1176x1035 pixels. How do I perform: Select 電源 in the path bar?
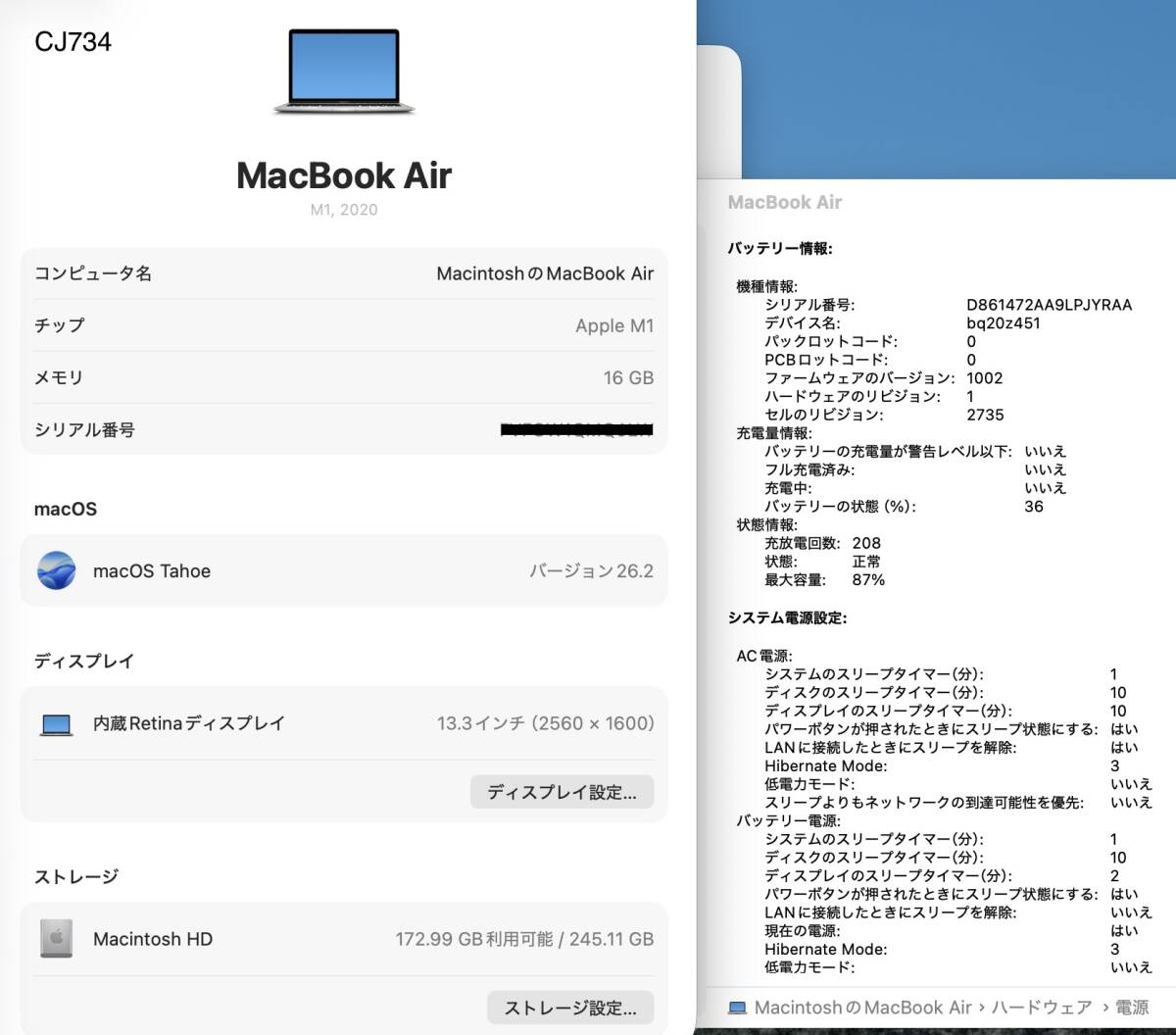1132,1008
